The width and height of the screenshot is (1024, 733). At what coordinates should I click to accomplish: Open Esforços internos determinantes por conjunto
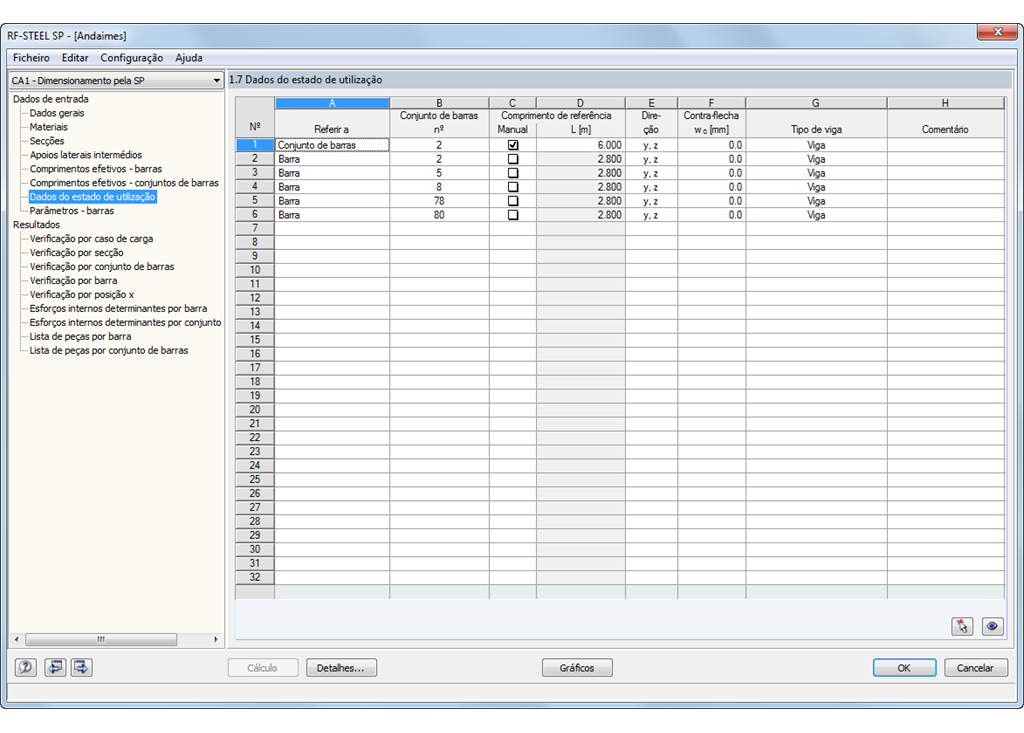125,323
